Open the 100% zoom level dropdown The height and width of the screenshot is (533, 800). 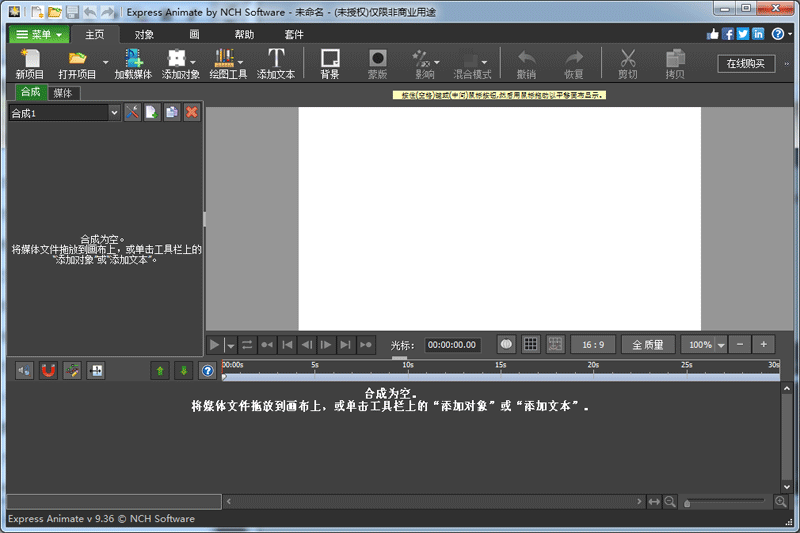tap(721, 345)
